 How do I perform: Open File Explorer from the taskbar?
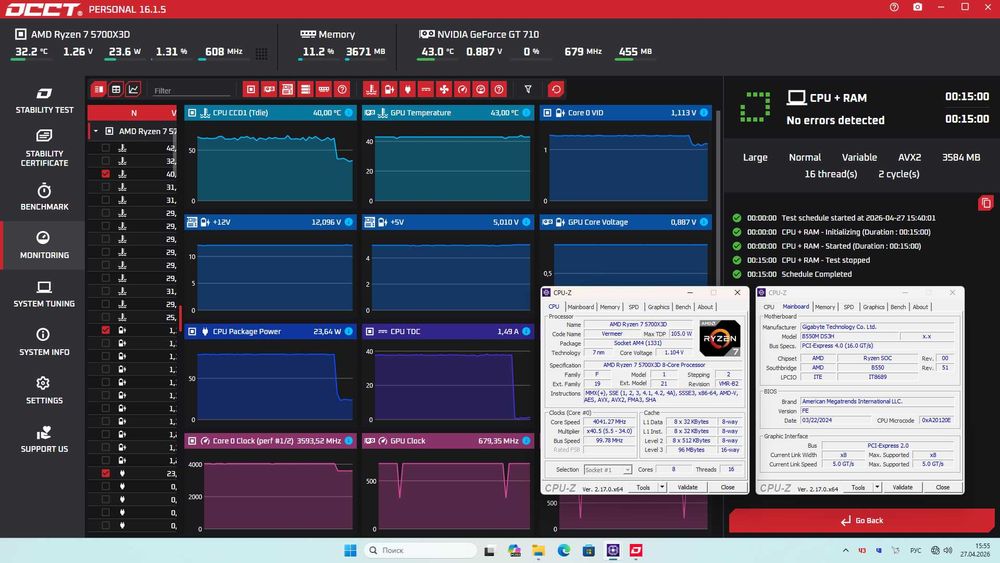point(539,550)
